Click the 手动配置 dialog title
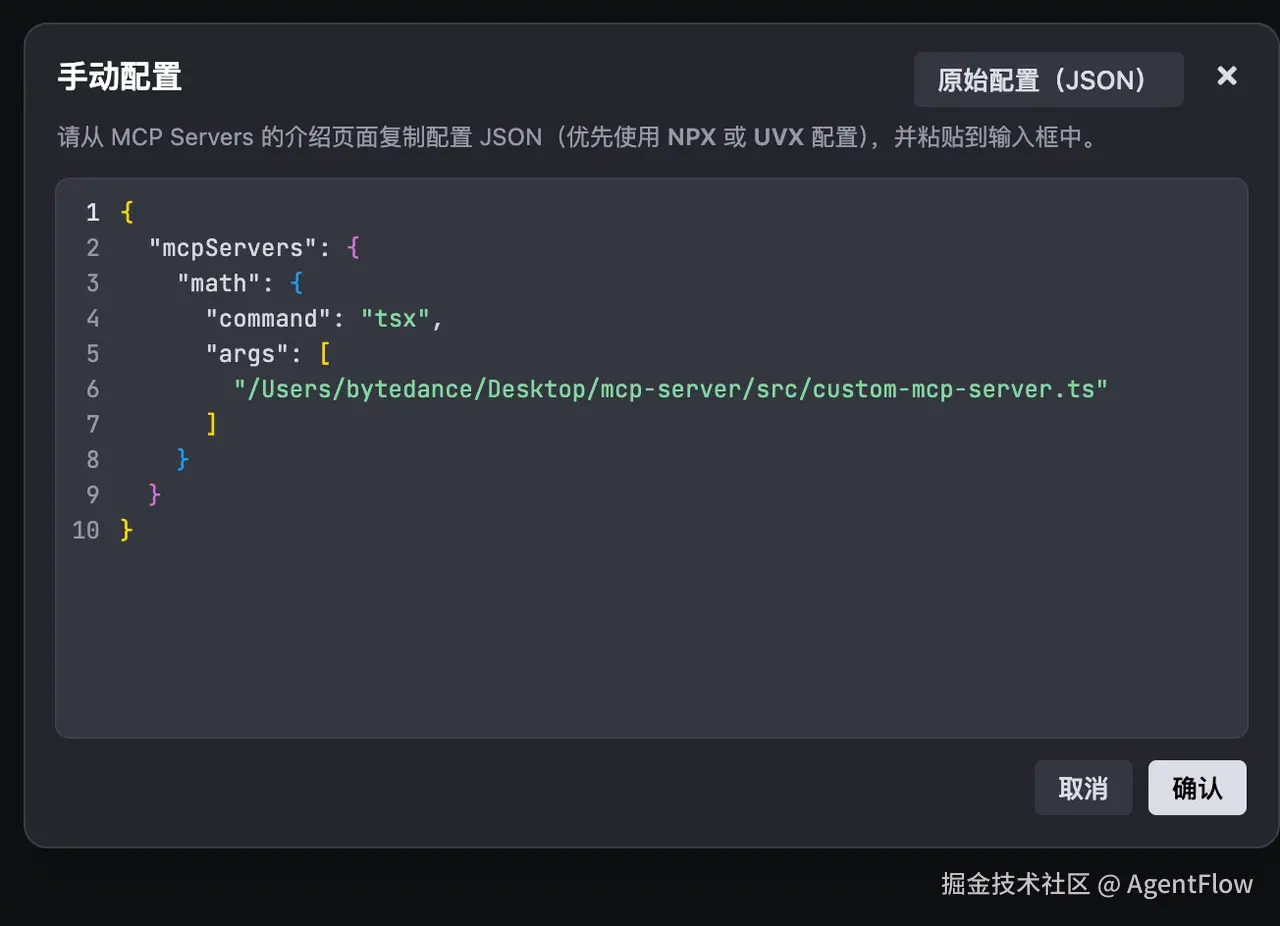This screenshot has width=1280, height=926. 120,75
